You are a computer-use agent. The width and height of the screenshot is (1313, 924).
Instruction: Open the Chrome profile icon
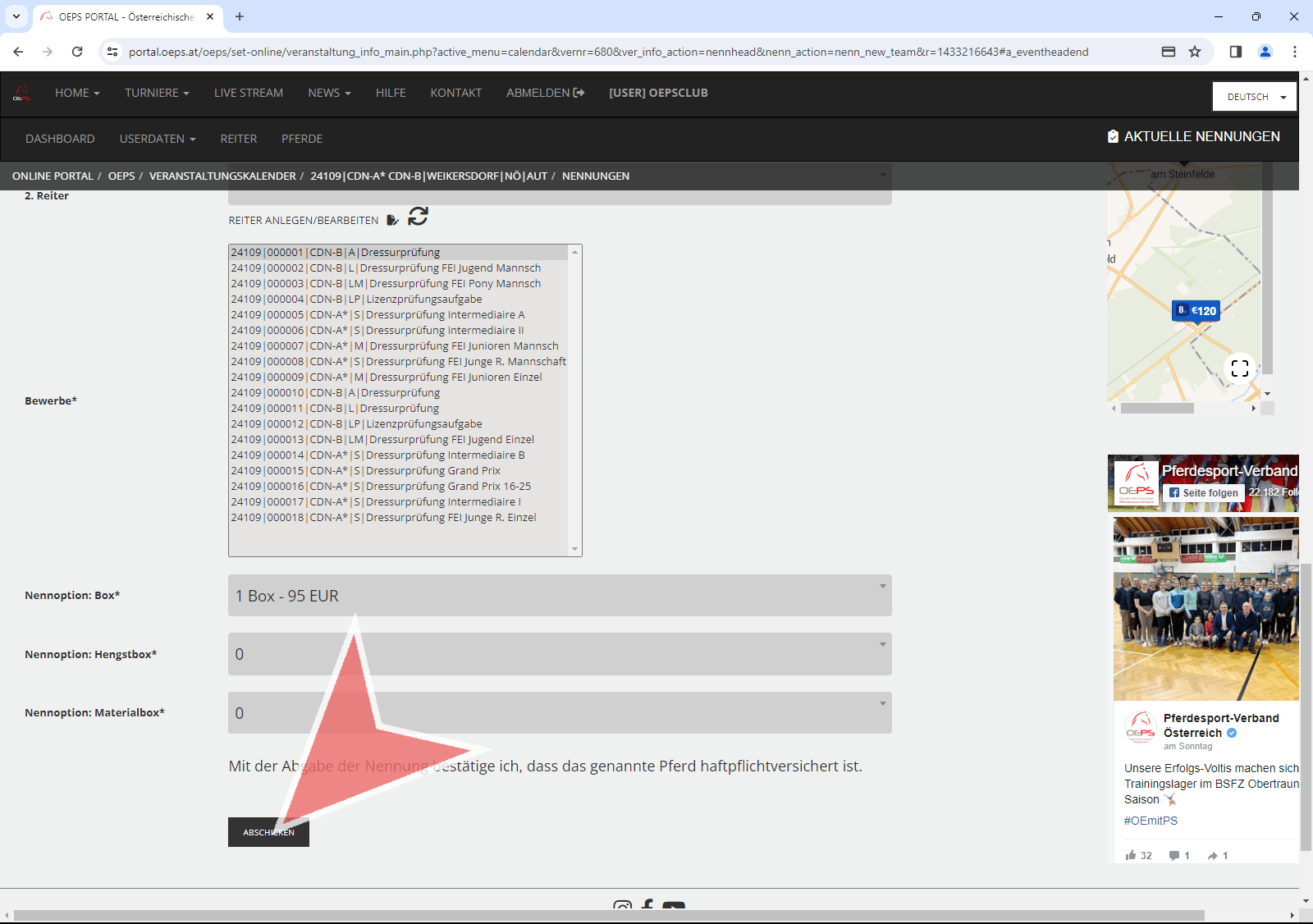point(1265,52)
